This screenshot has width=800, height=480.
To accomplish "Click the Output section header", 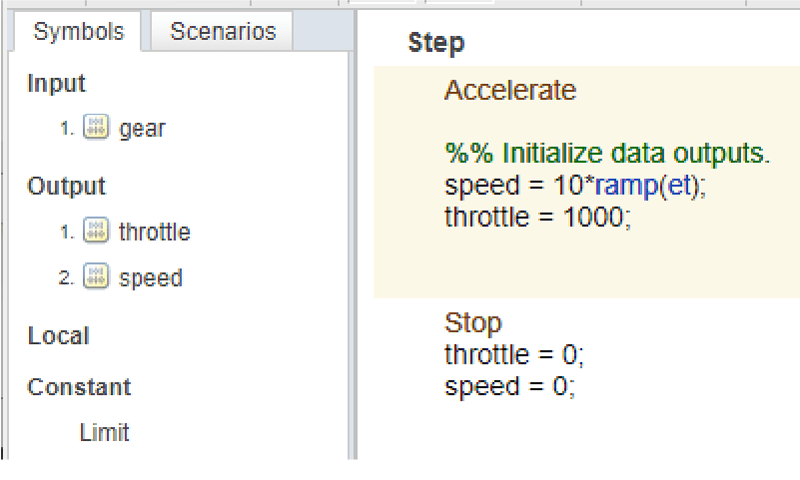I will pos(66,186).
